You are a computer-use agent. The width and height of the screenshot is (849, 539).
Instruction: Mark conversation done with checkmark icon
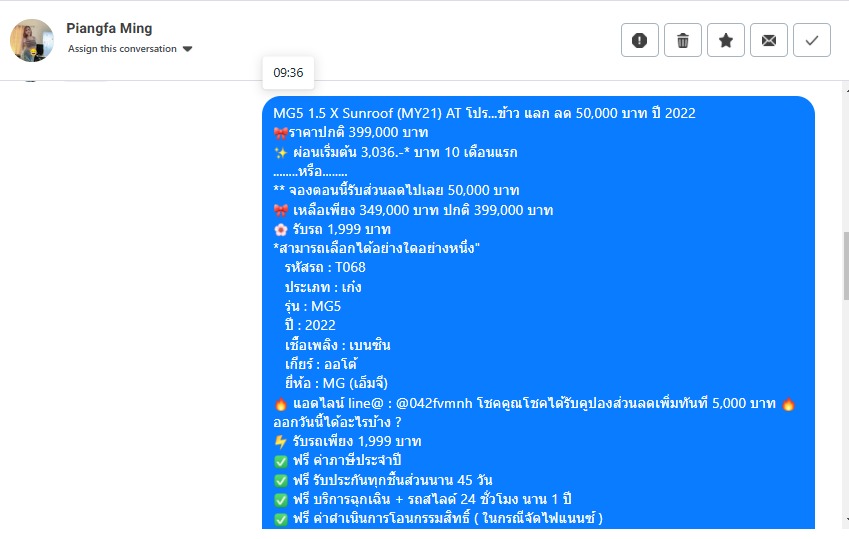click(812, 40)
